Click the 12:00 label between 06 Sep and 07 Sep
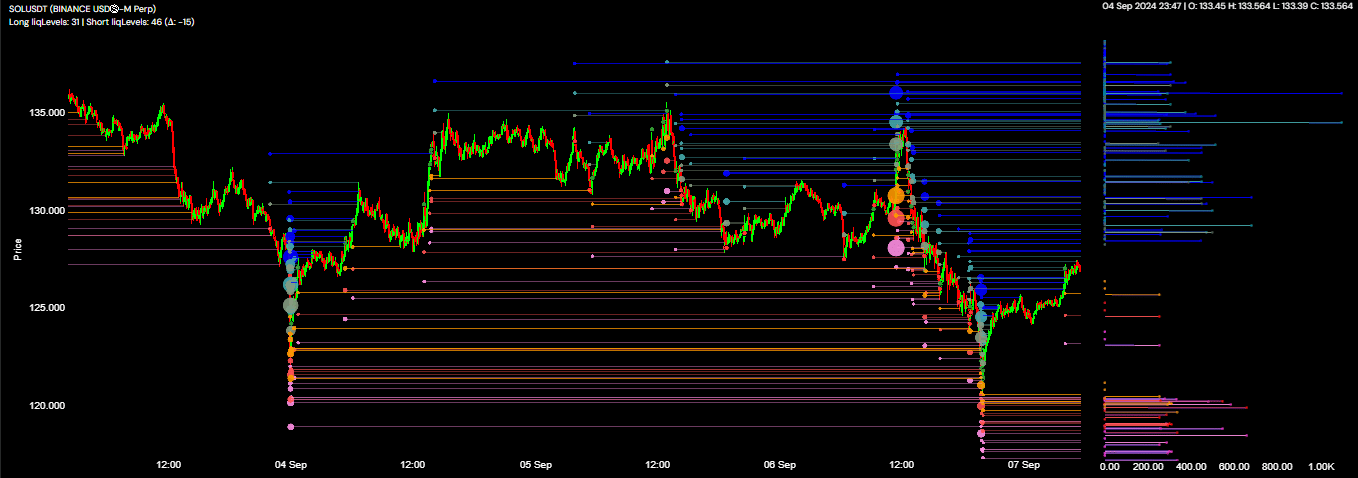This screenshot has width=1358, height=478. tap(902, 465)
